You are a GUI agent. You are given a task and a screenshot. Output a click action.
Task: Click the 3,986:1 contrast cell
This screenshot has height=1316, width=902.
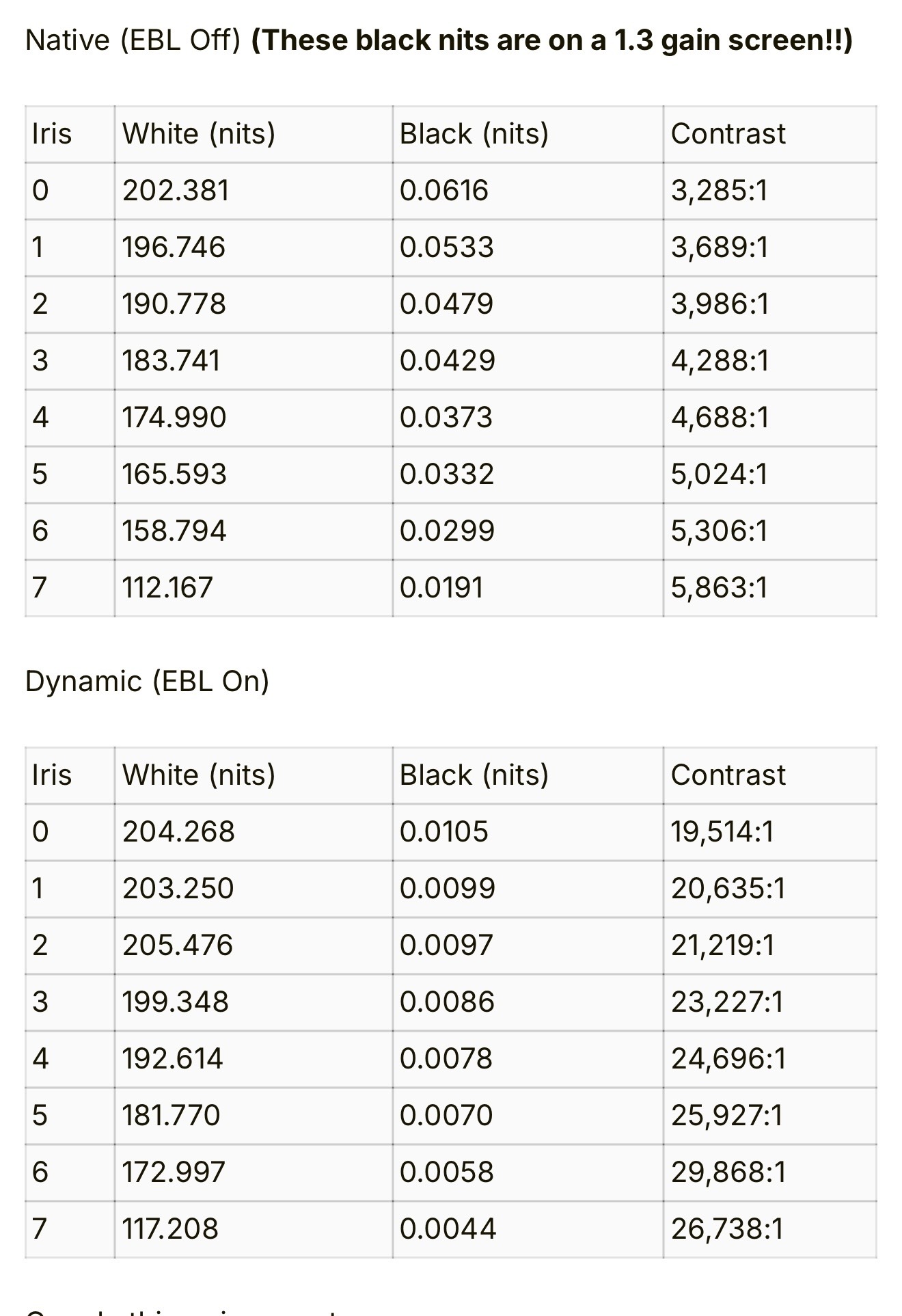pos(720,304)
